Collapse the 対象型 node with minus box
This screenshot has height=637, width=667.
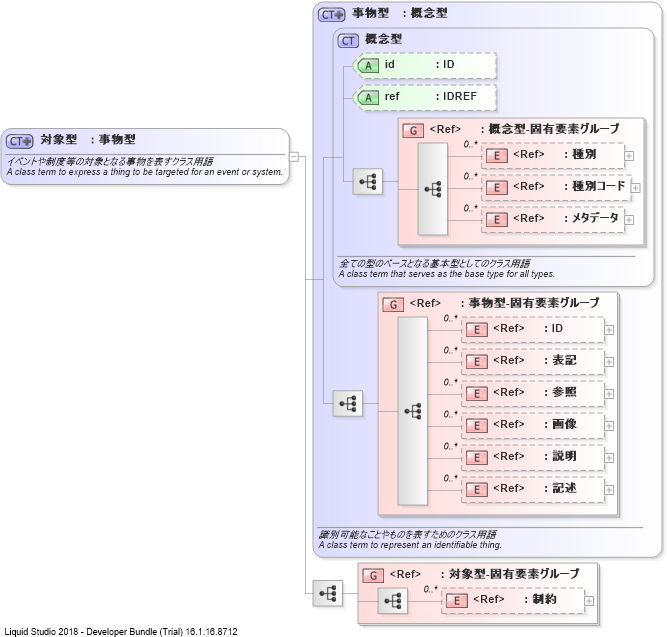point(294,157)
